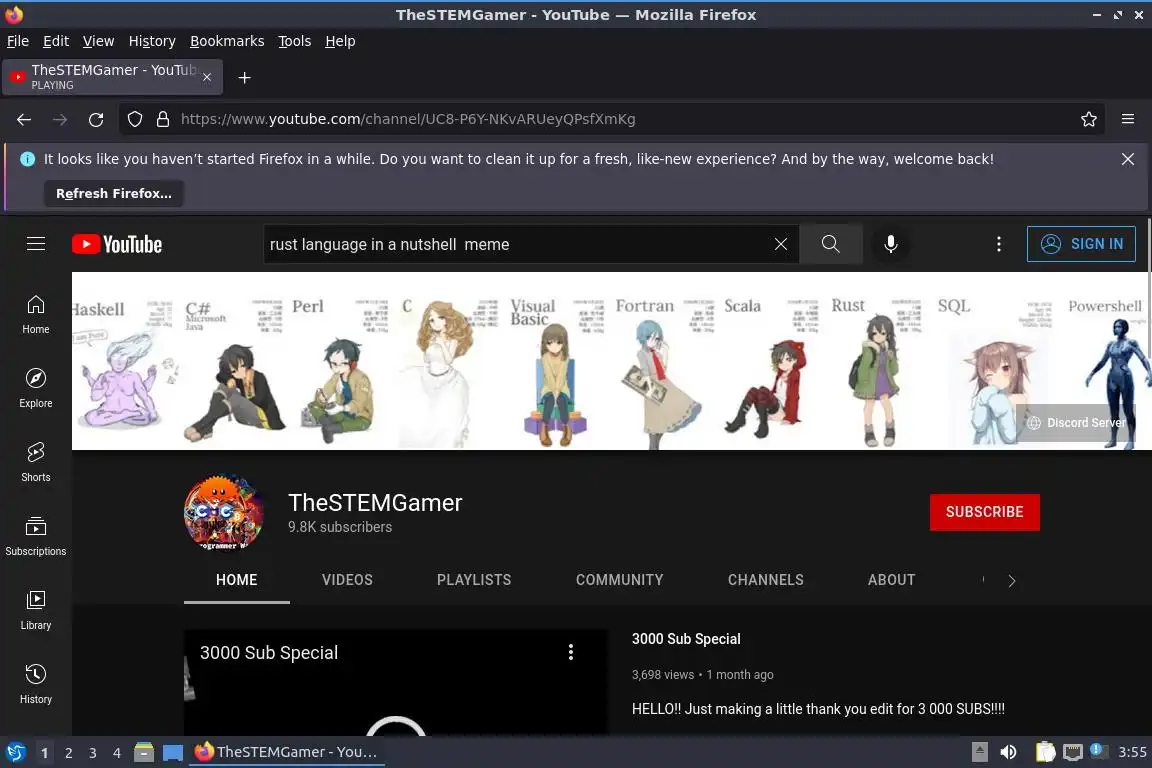Close the TheSTEMGamer tab

[207, 76]
